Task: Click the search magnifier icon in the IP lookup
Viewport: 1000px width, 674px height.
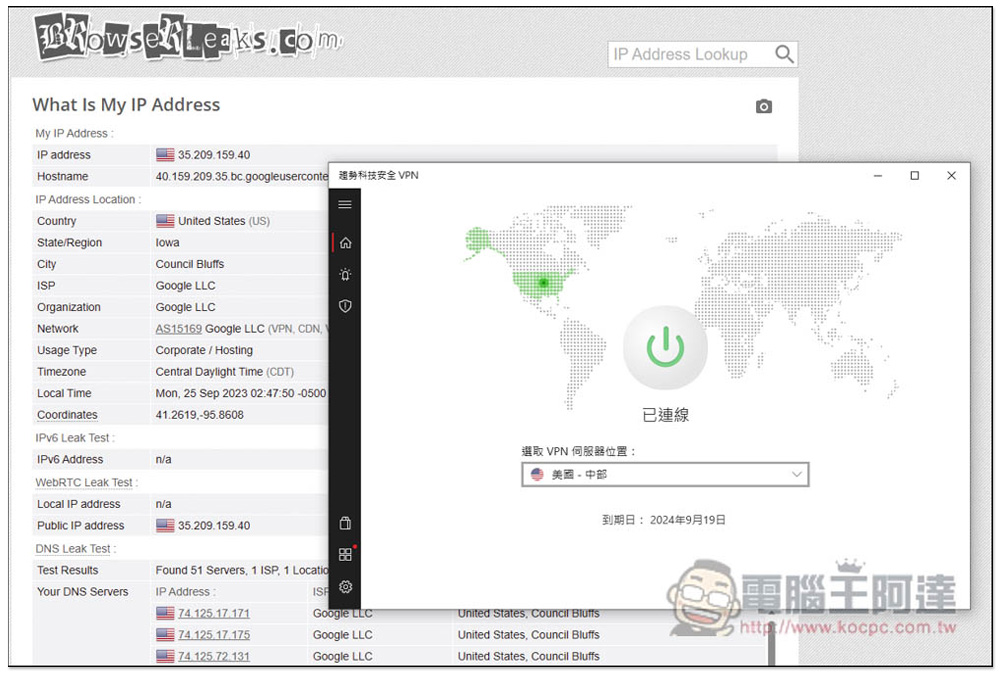Action: click(784, 54)
